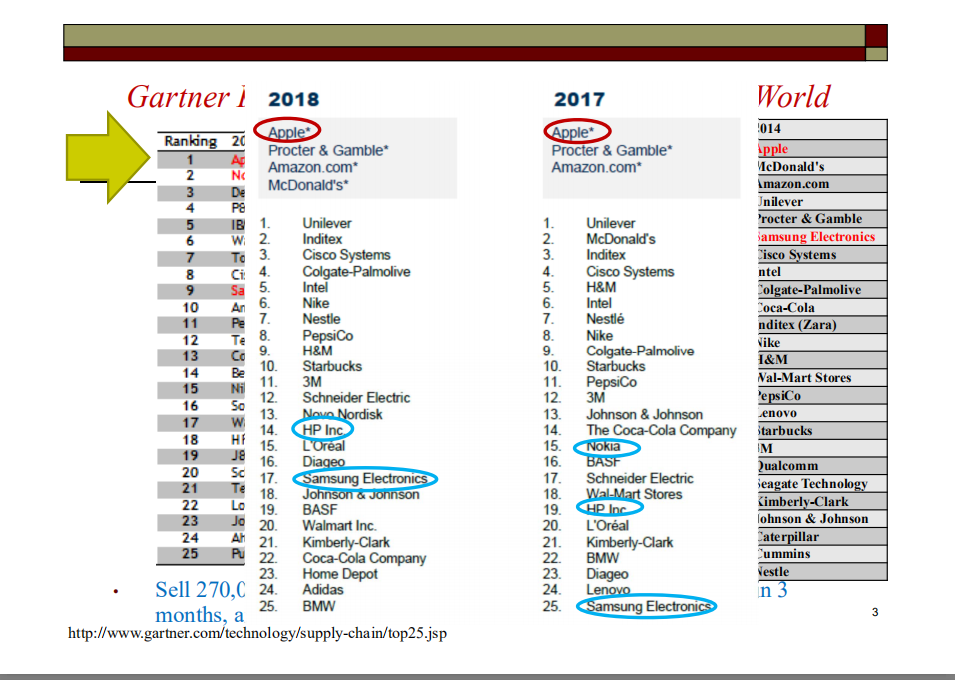Viewport: 955px width, 680px height.
Task: Click "Unilever" ranked 1 in 2018 list
Action: coord(327,224)
